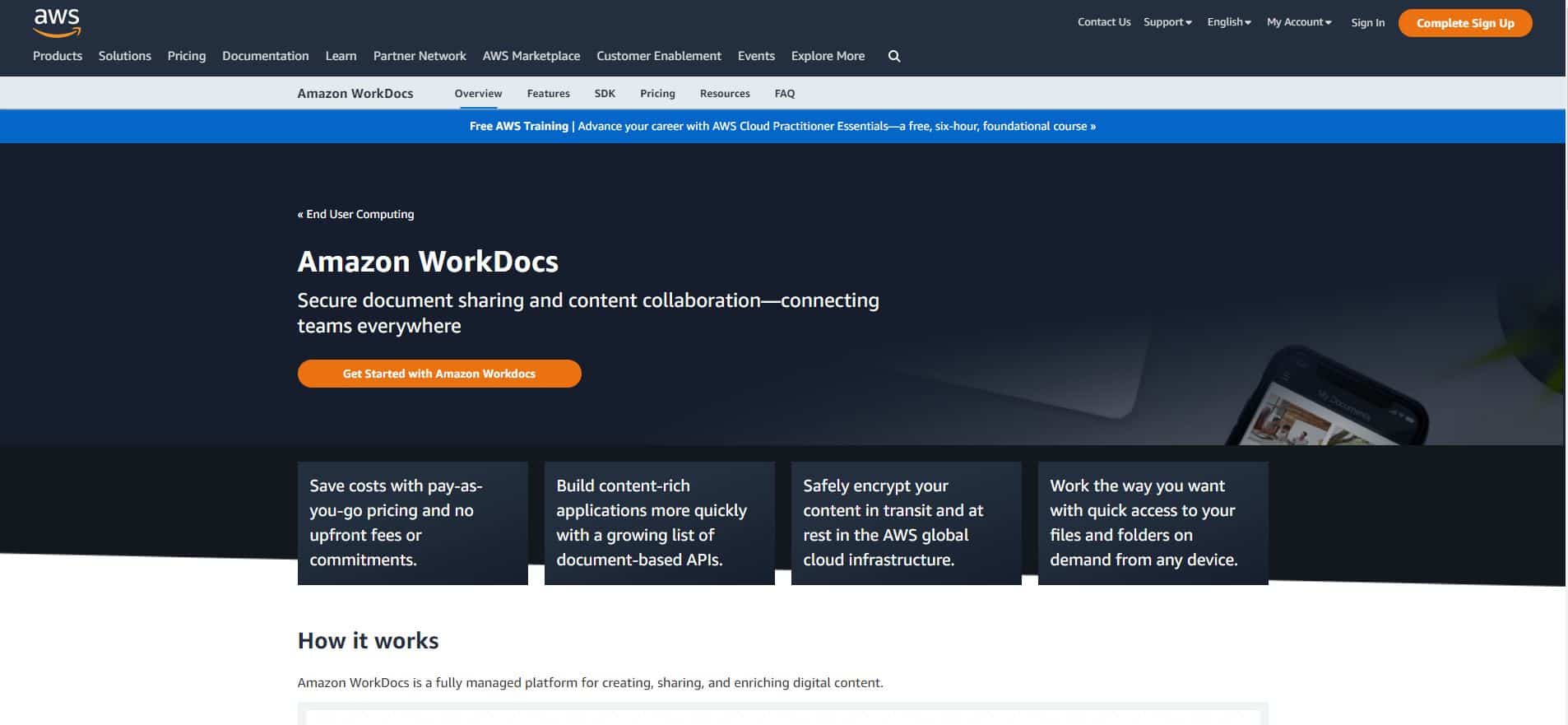
Task: Switch to the Features tab
Action: tap(548, 94)
